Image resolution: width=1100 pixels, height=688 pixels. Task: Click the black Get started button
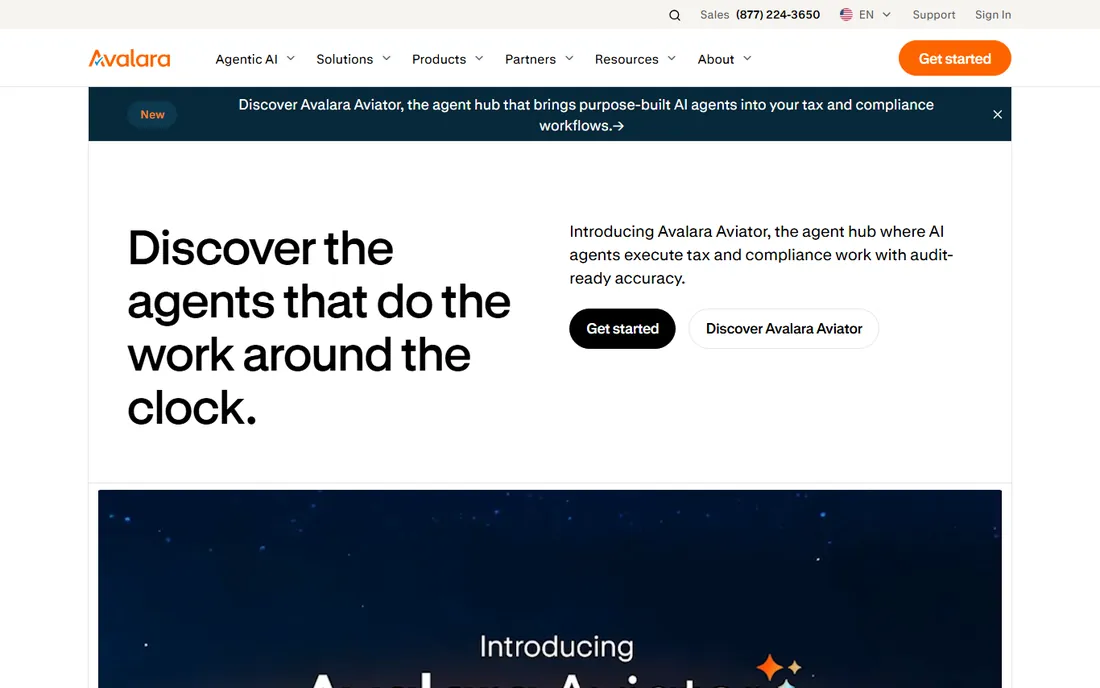click(x=622, y=328)
